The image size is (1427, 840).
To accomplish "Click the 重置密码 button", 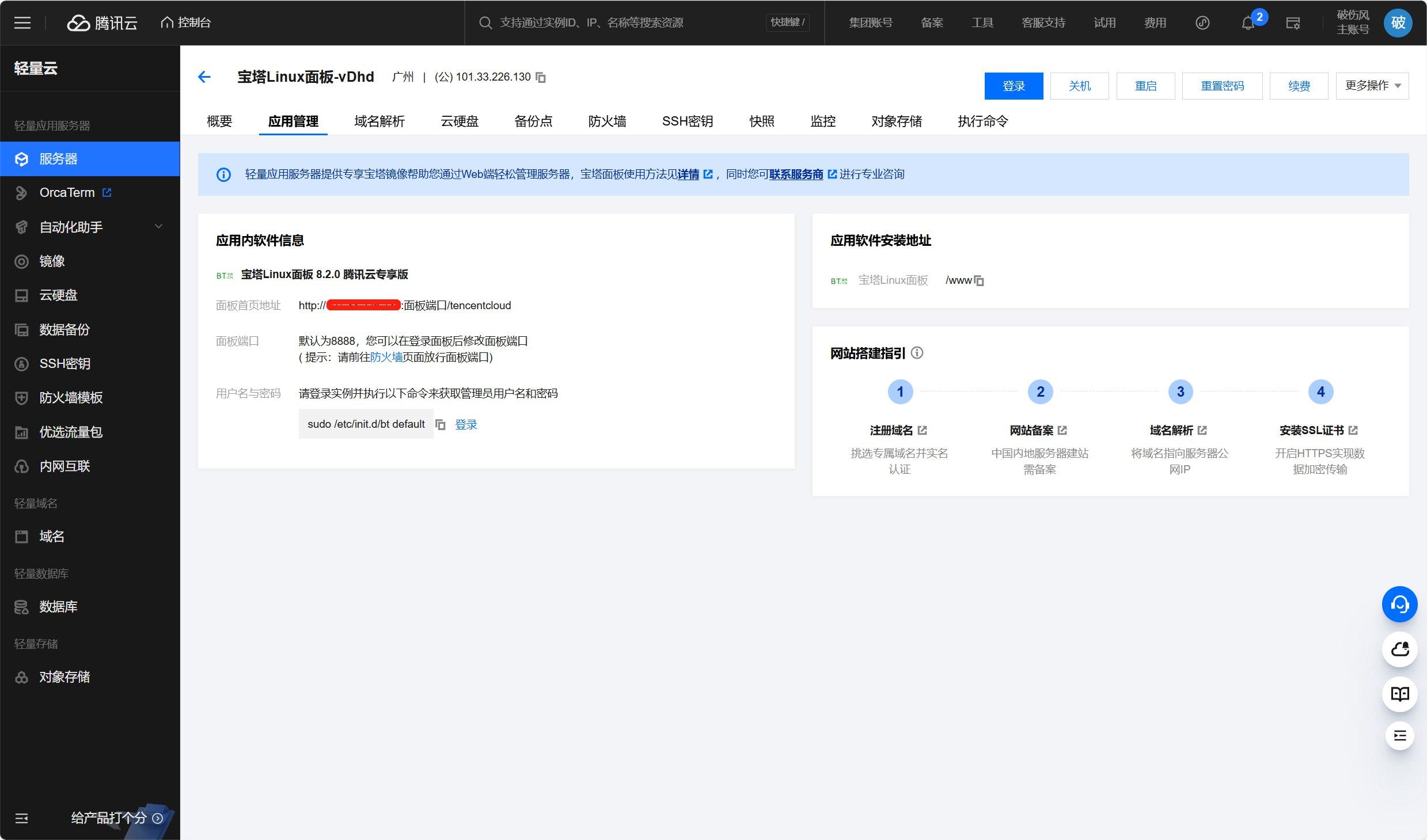I will tap(1222, 86).
